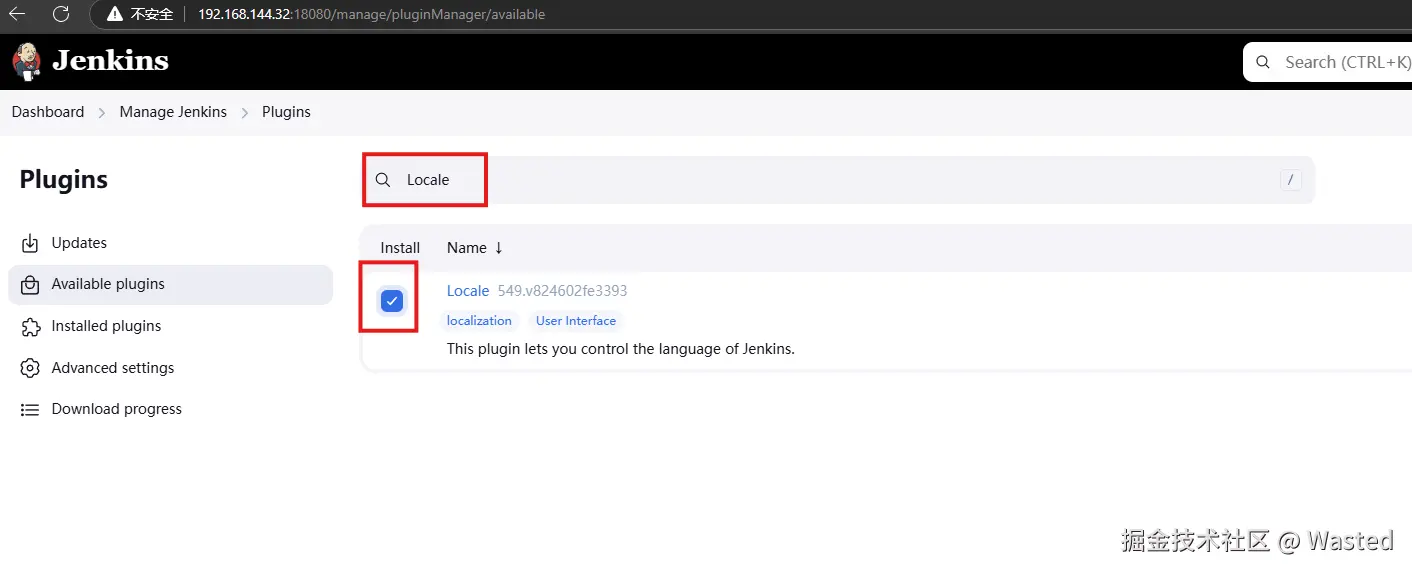Screen dimensions: 1412x572
Task: Open the Locale plugin link
Action: point(468,291)
